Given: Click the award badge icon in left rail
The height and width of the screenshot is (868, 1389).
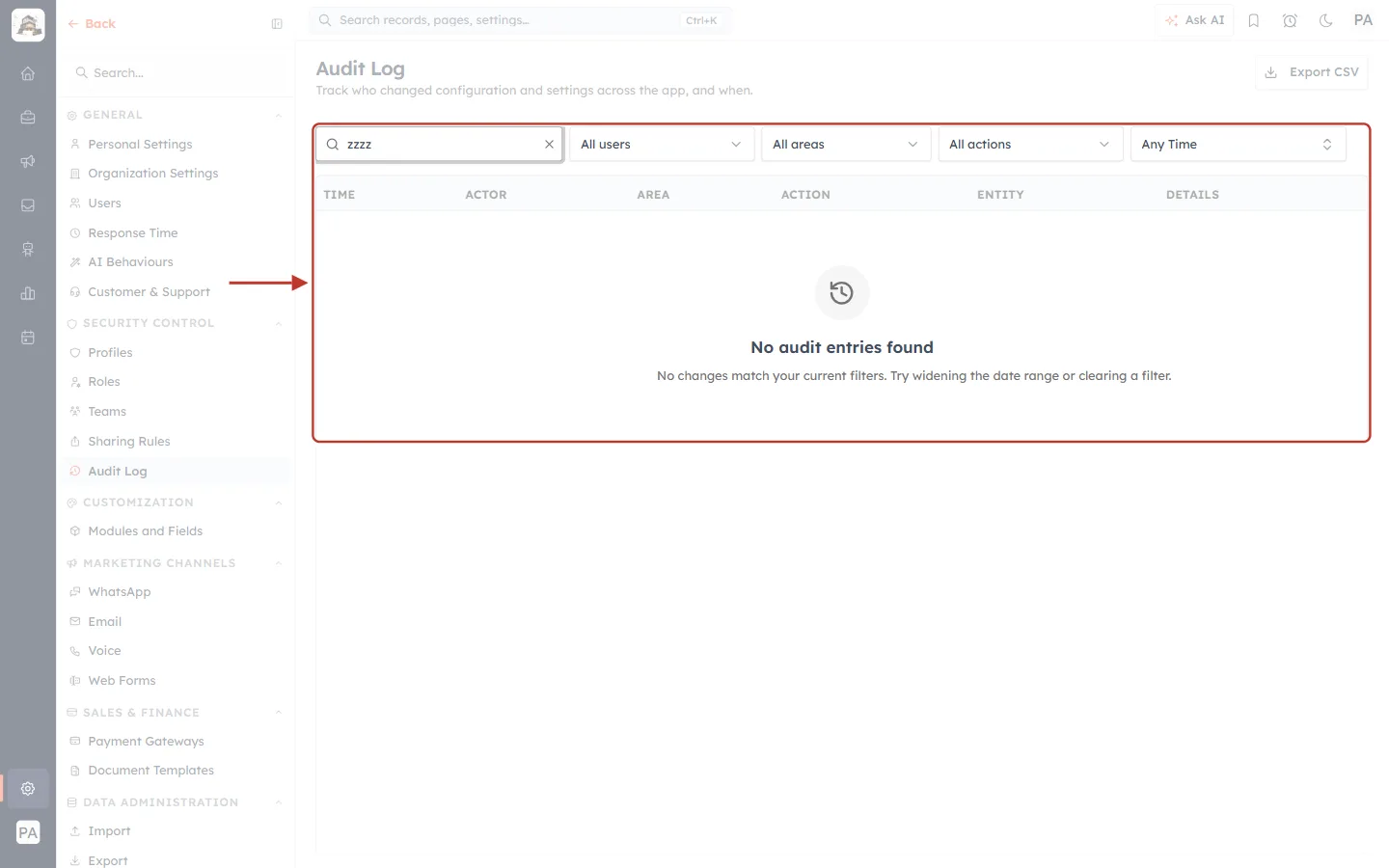Looking at the screenshot, I should [28, 250].
